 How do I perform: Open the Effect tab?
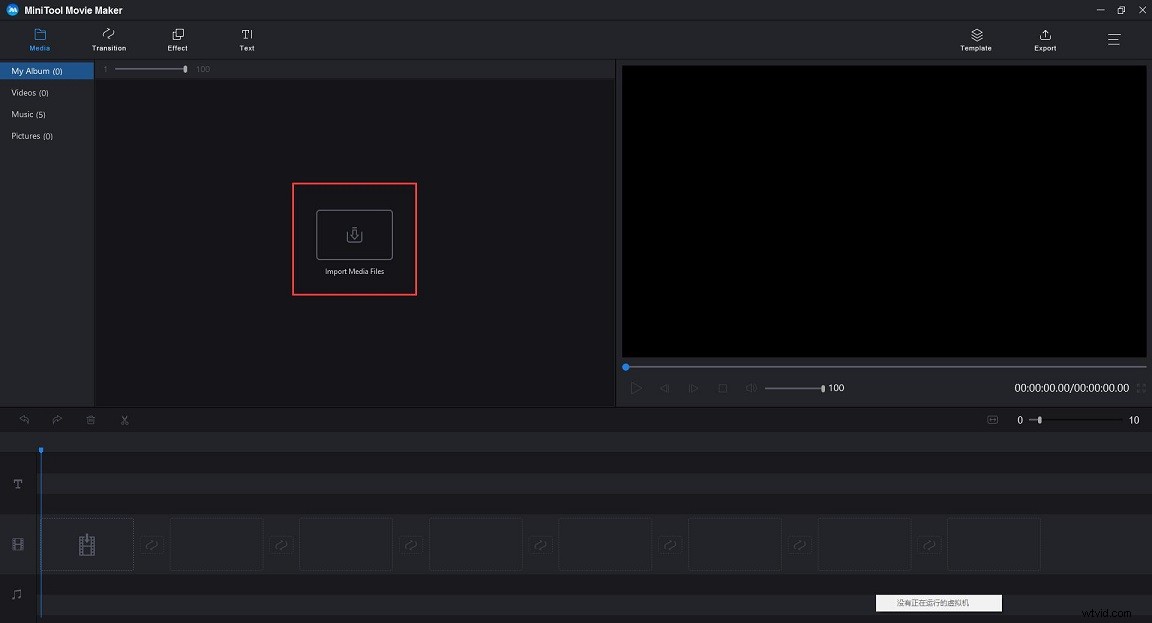[x=177, y=40]
